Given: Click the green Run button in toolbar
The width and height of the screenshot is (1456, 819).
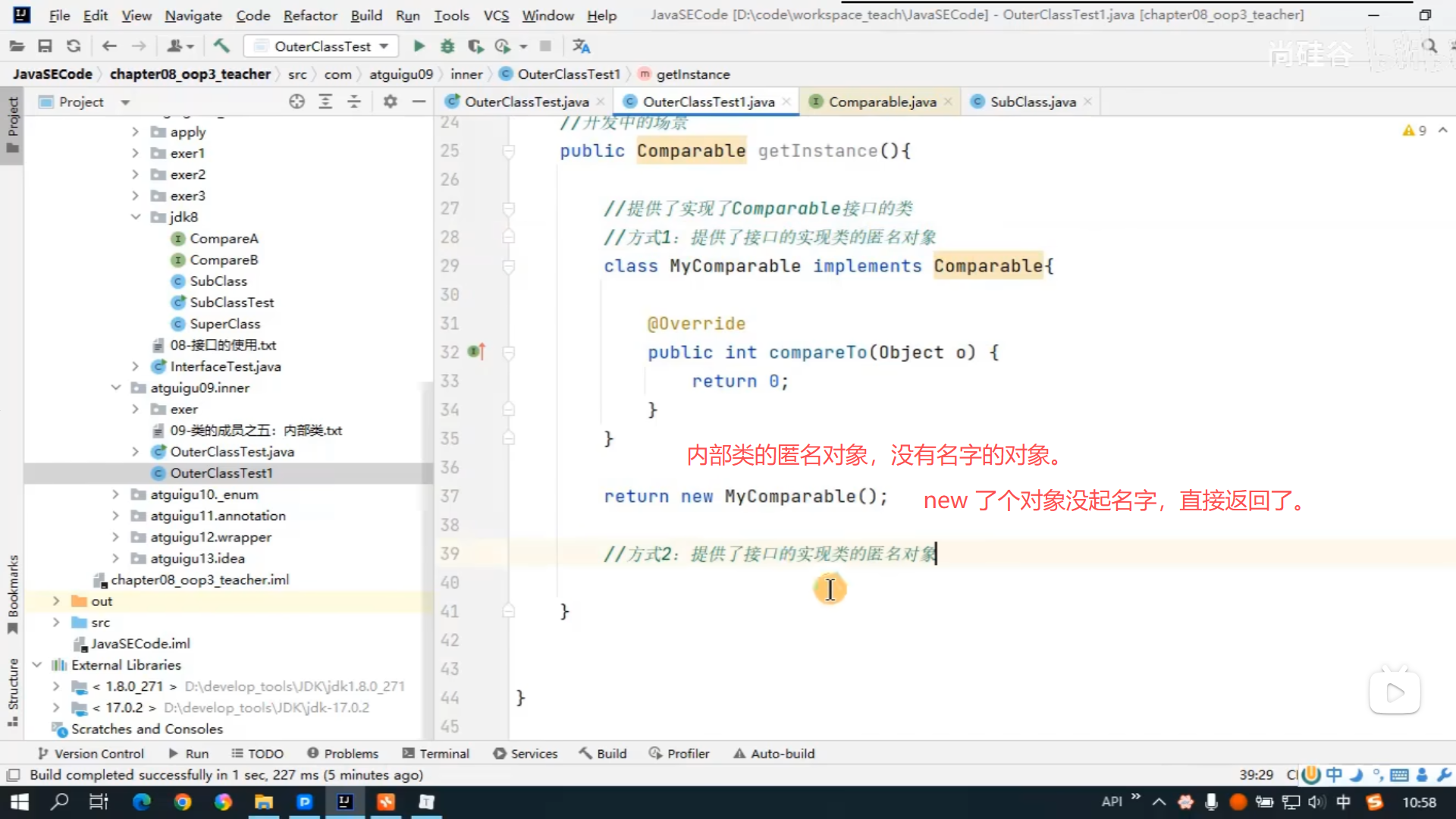Looking at the screenshot, I should (419, 46).
